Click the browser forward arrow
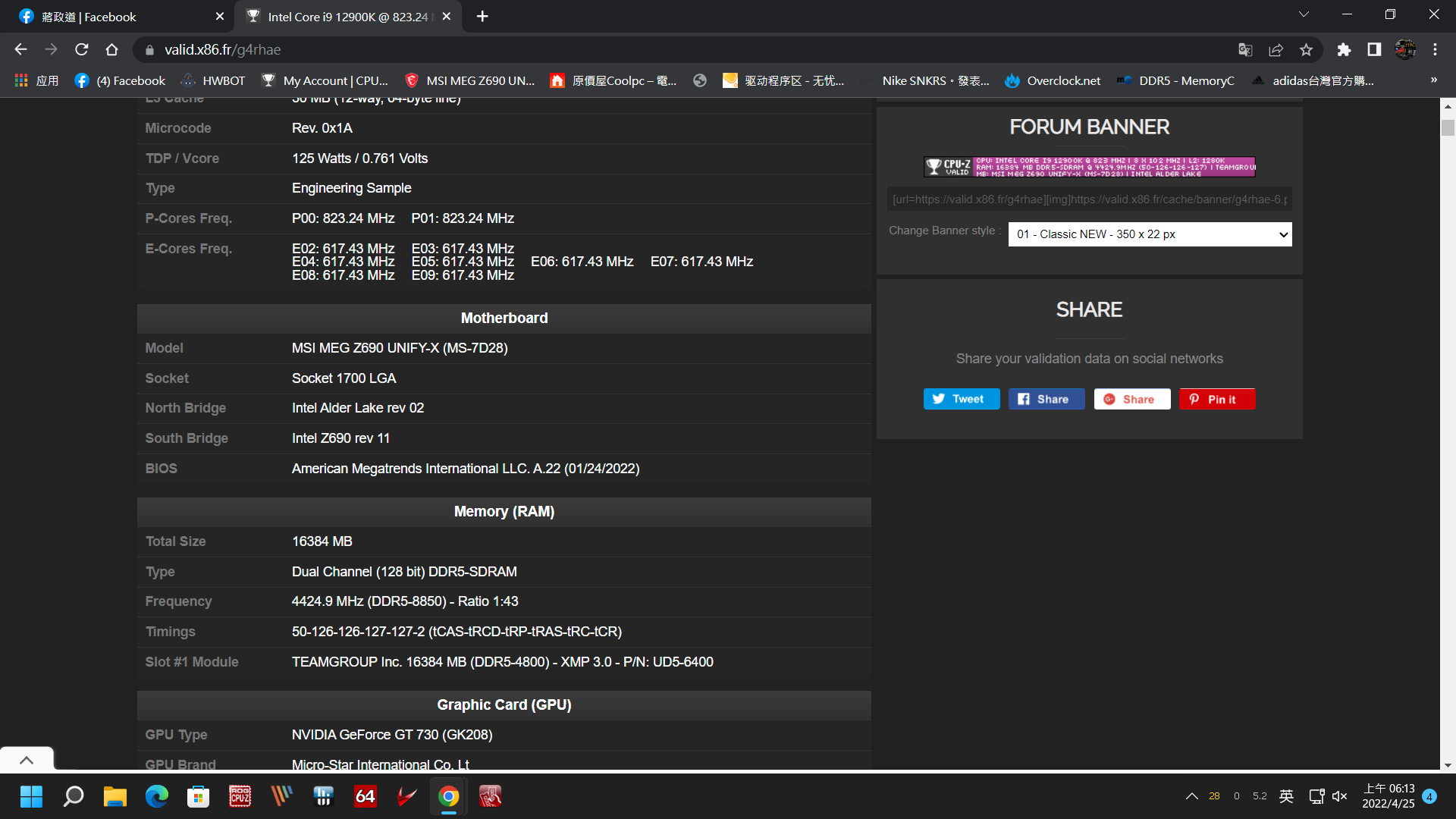Viewport: 1456px width, 819px height. [51, 49]
